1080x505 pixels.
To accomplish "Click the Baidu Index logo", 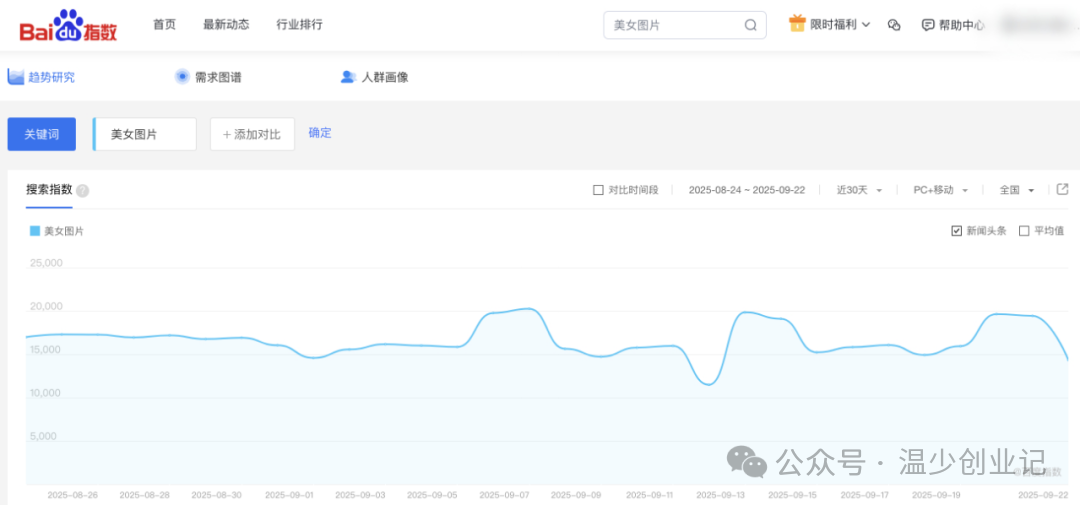I will 68,26.
